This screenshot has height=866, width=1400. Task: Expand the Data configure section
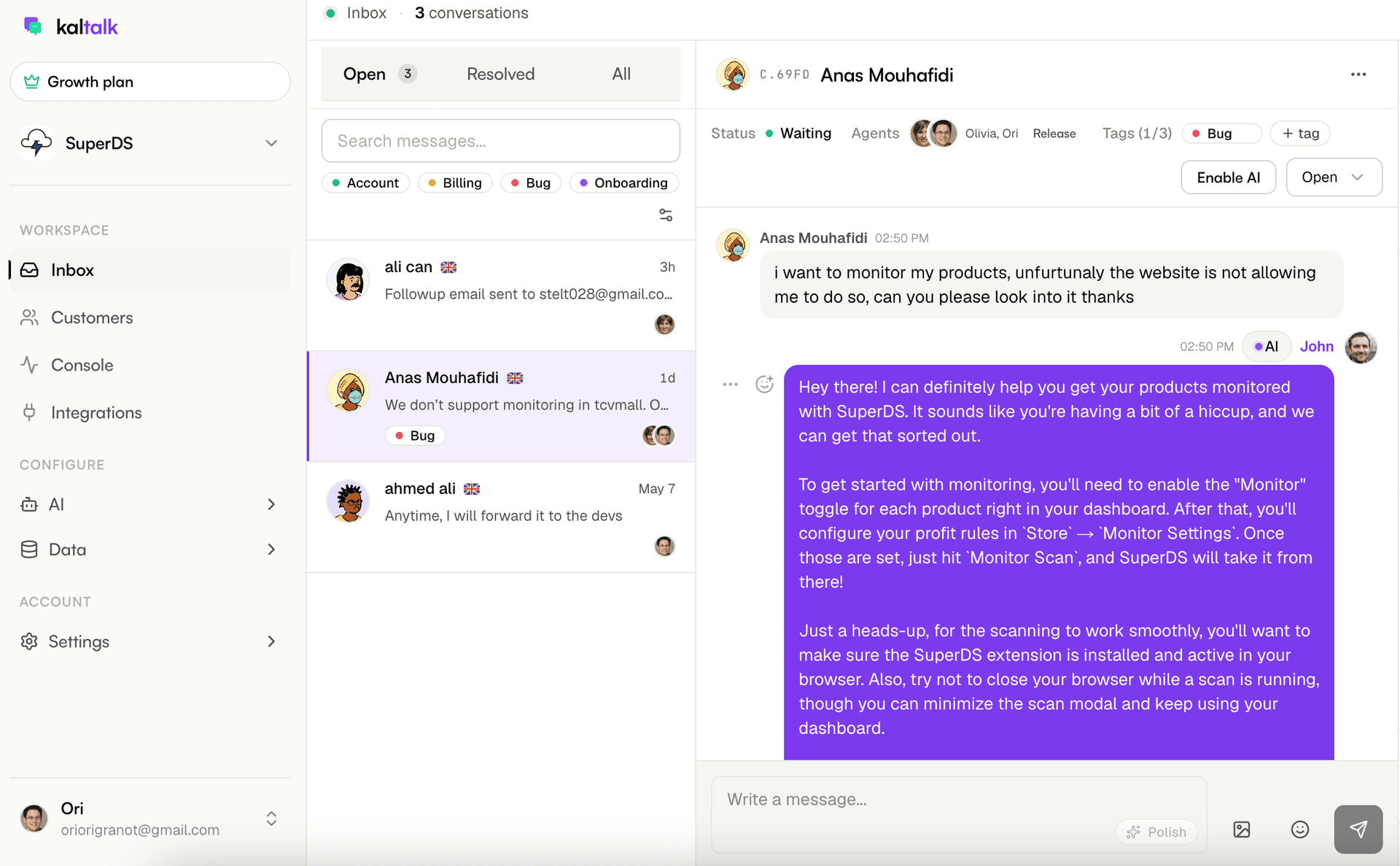[x=271, y=549]
